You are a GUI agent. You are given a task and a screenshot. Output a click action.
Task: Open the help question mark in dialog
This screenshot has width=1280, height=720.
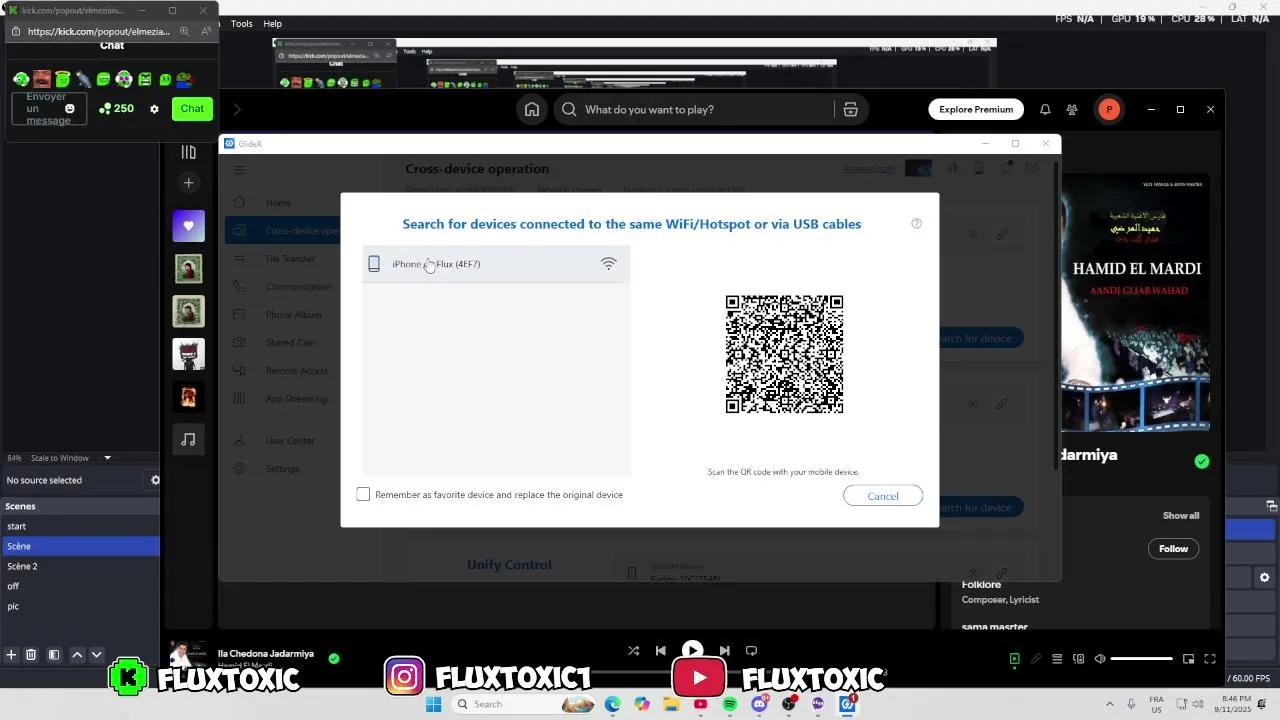[x=916, y=223]
